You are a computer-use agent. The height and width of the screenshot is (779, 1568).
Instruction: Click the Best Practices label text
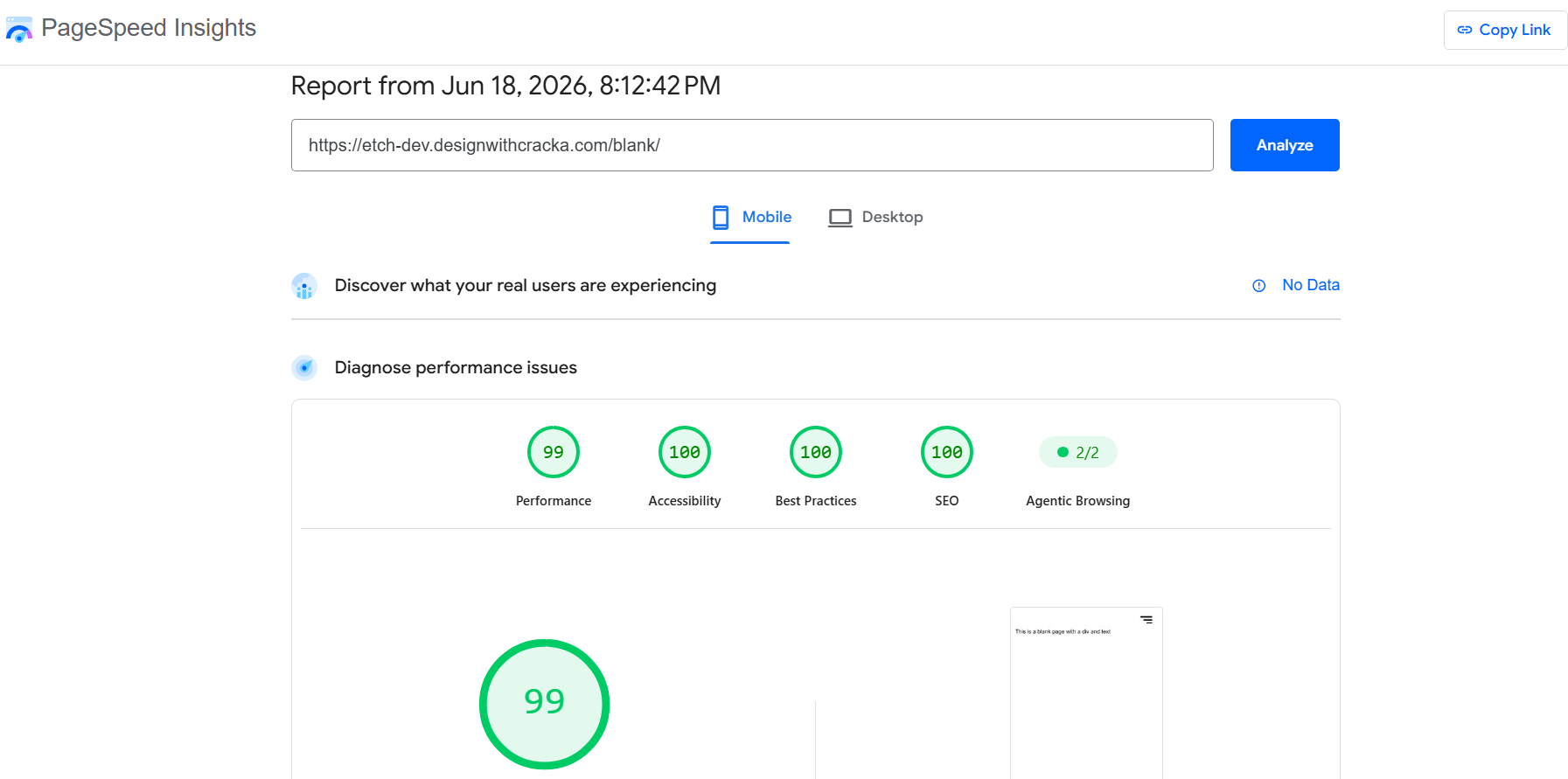click(816, 501)
